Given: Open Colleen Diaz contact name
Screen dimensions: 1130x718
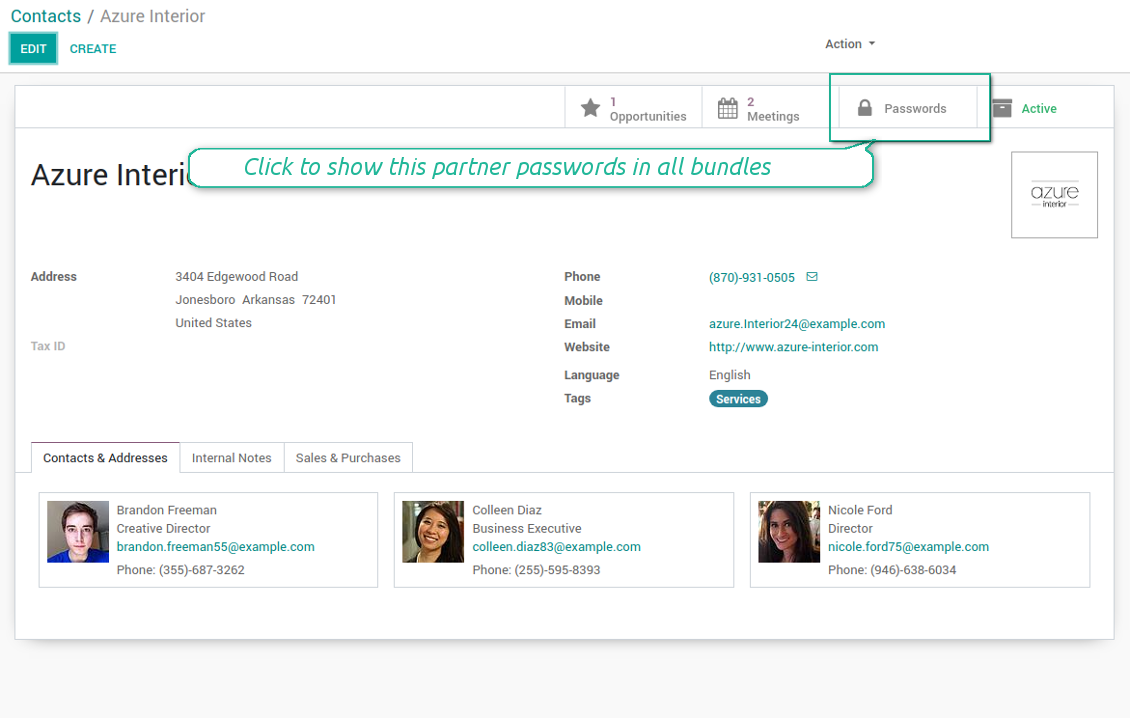Looking at the screenshot, I should point(507,510).
